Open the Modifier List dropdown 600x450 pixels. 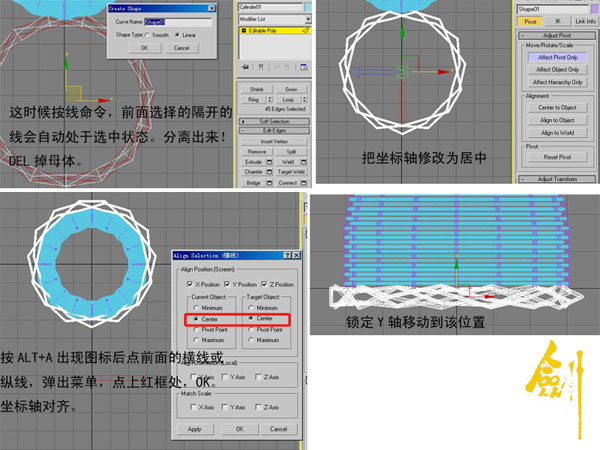[308, 19]
